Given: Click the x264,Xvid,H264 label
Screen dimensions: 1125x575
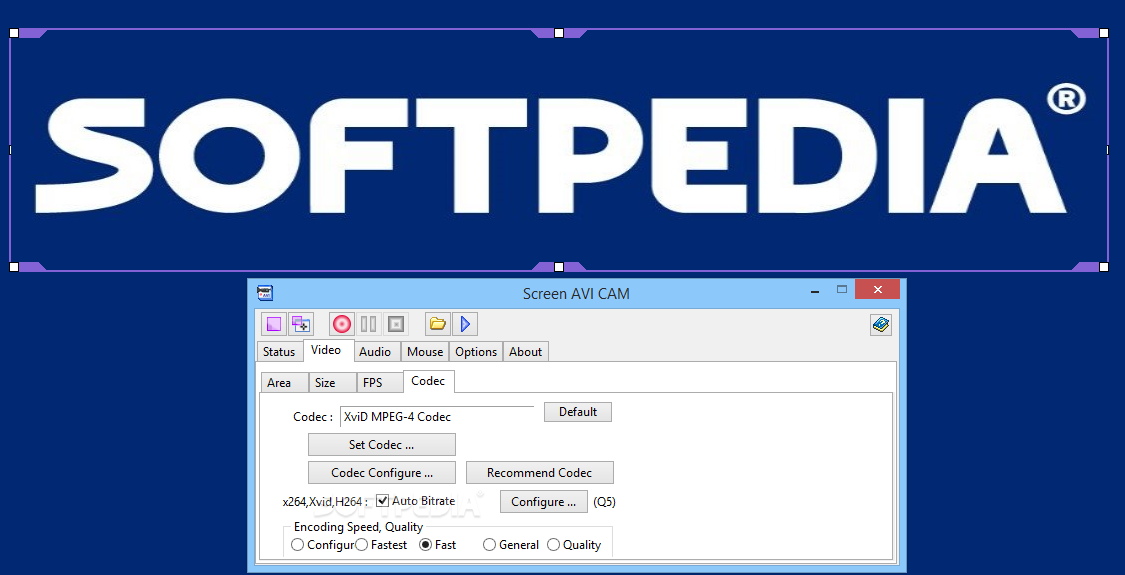Looking at the screenshot, I should click(x=325, y=502).
